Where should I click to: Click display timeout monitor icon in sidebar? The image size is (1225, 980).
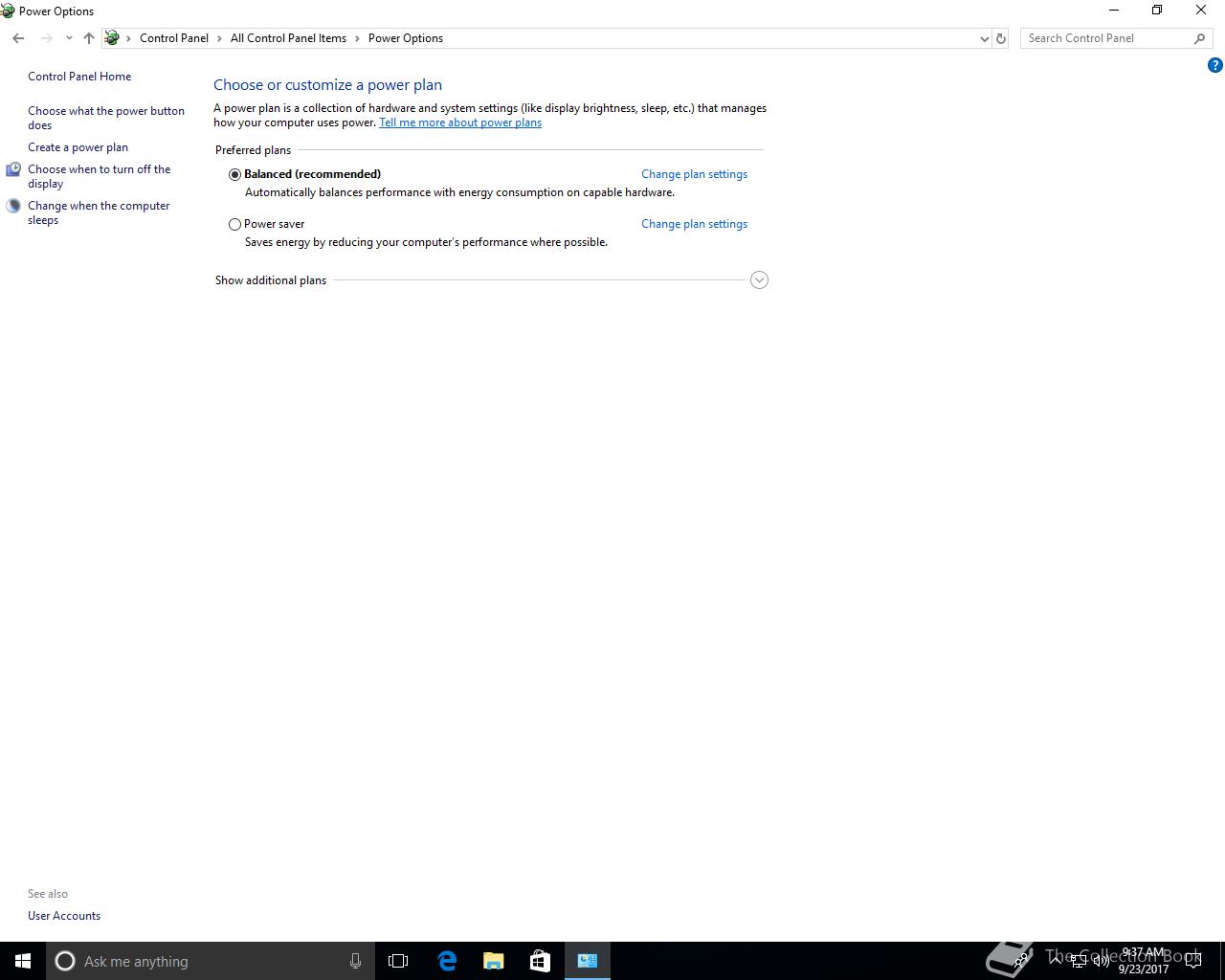(x=13, y=169)
